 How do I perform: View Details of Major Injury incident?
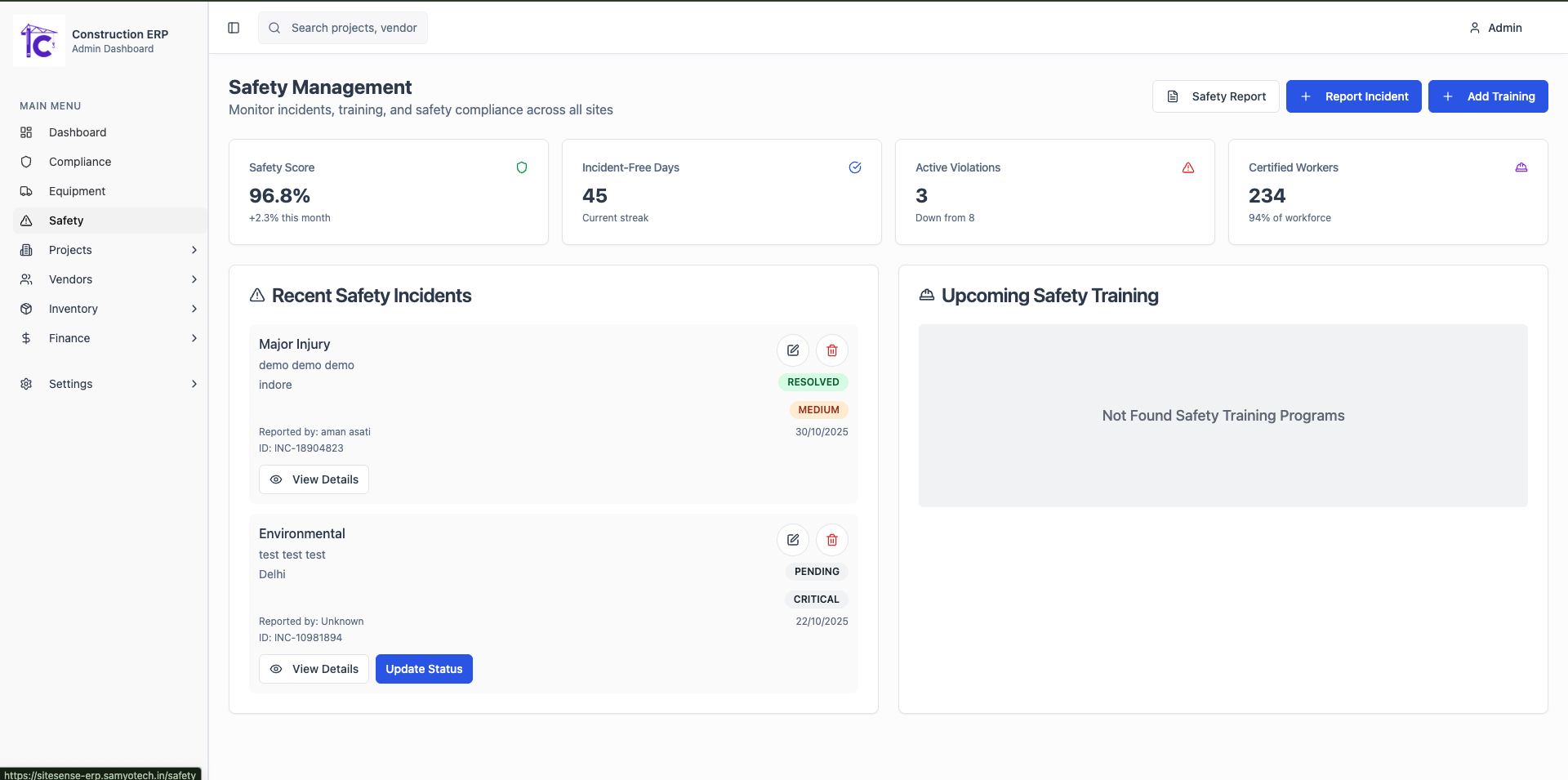(x=314, y=479)
